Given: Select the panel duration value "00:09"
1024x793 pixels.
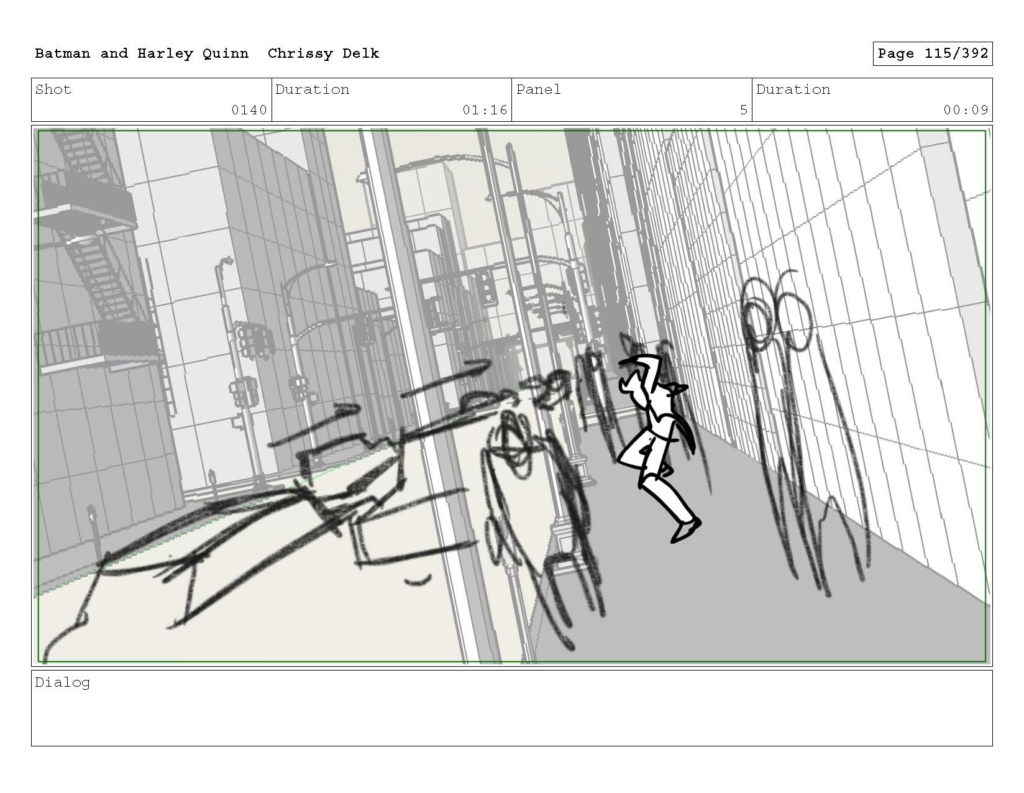Looking at the screenshot, I should [966, 110].
